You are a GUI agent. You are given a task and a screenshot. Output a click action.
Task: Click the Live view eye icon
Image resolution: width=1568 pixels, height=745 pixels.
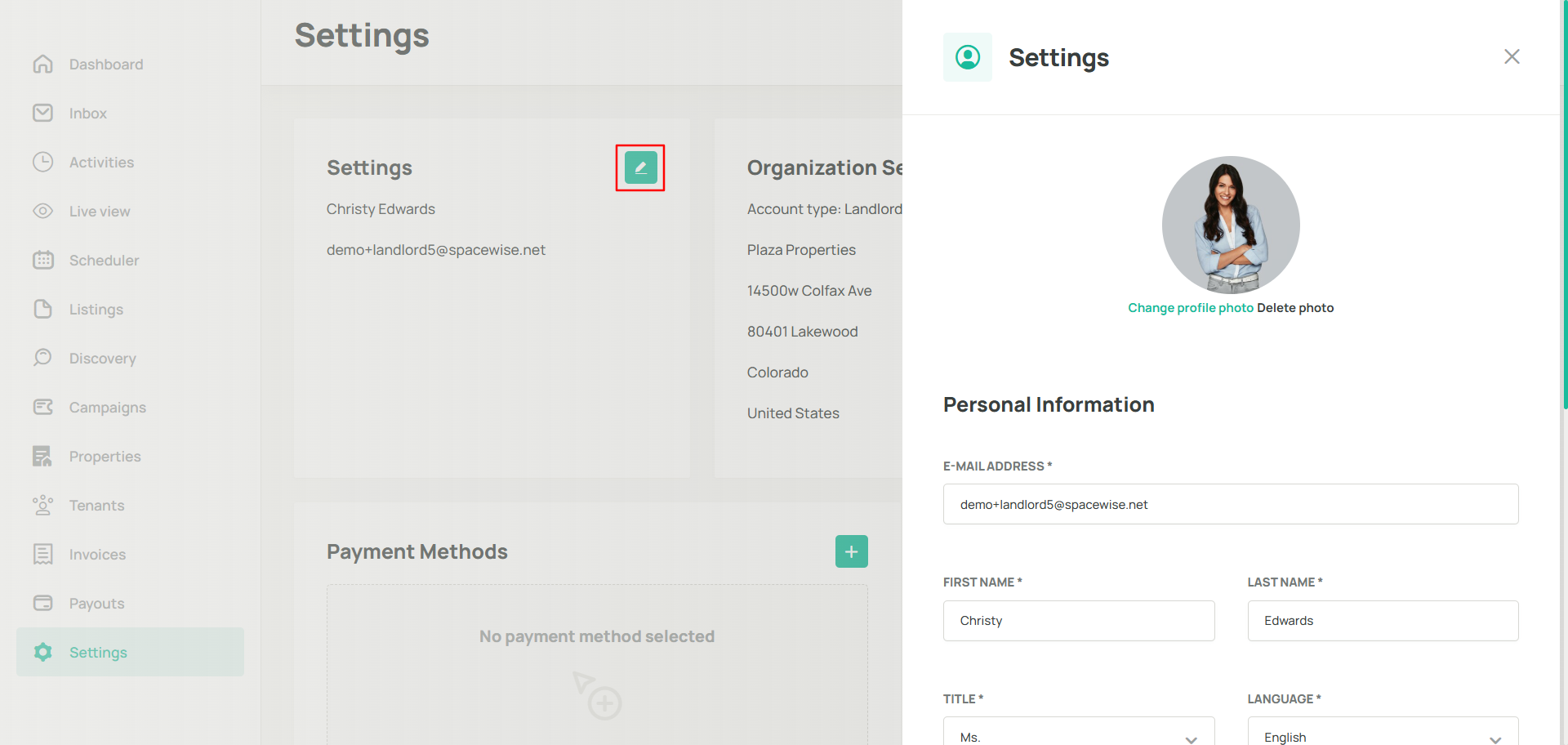(x=43, y=212)
